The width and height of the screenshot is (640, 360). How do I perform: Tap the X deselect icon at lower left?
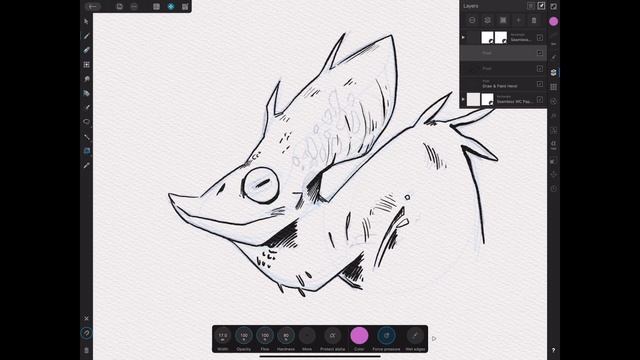click(x=86, y=318)
